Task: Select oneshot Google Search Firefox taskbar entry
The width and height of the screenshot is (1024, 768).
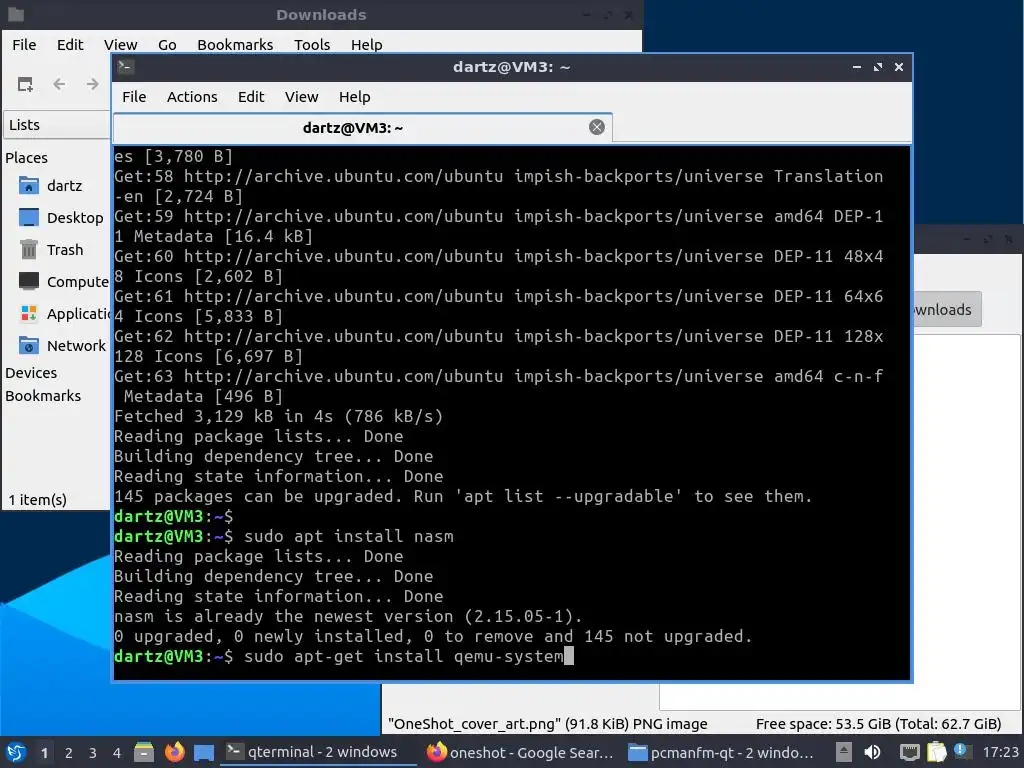Action: [520, 752]
